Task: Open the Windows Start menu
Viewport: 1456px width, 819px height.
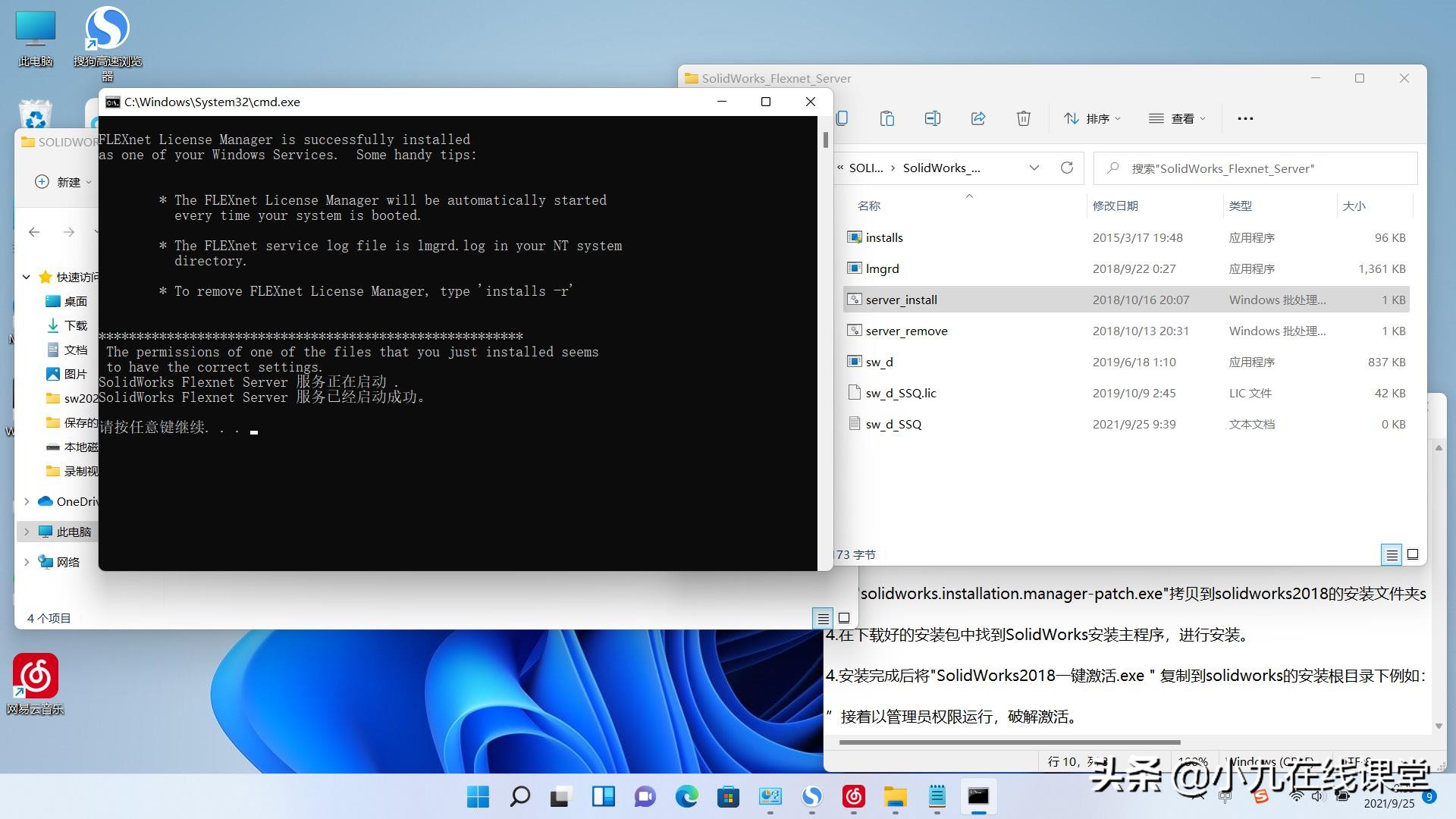Action: click(x=477, y=797)
